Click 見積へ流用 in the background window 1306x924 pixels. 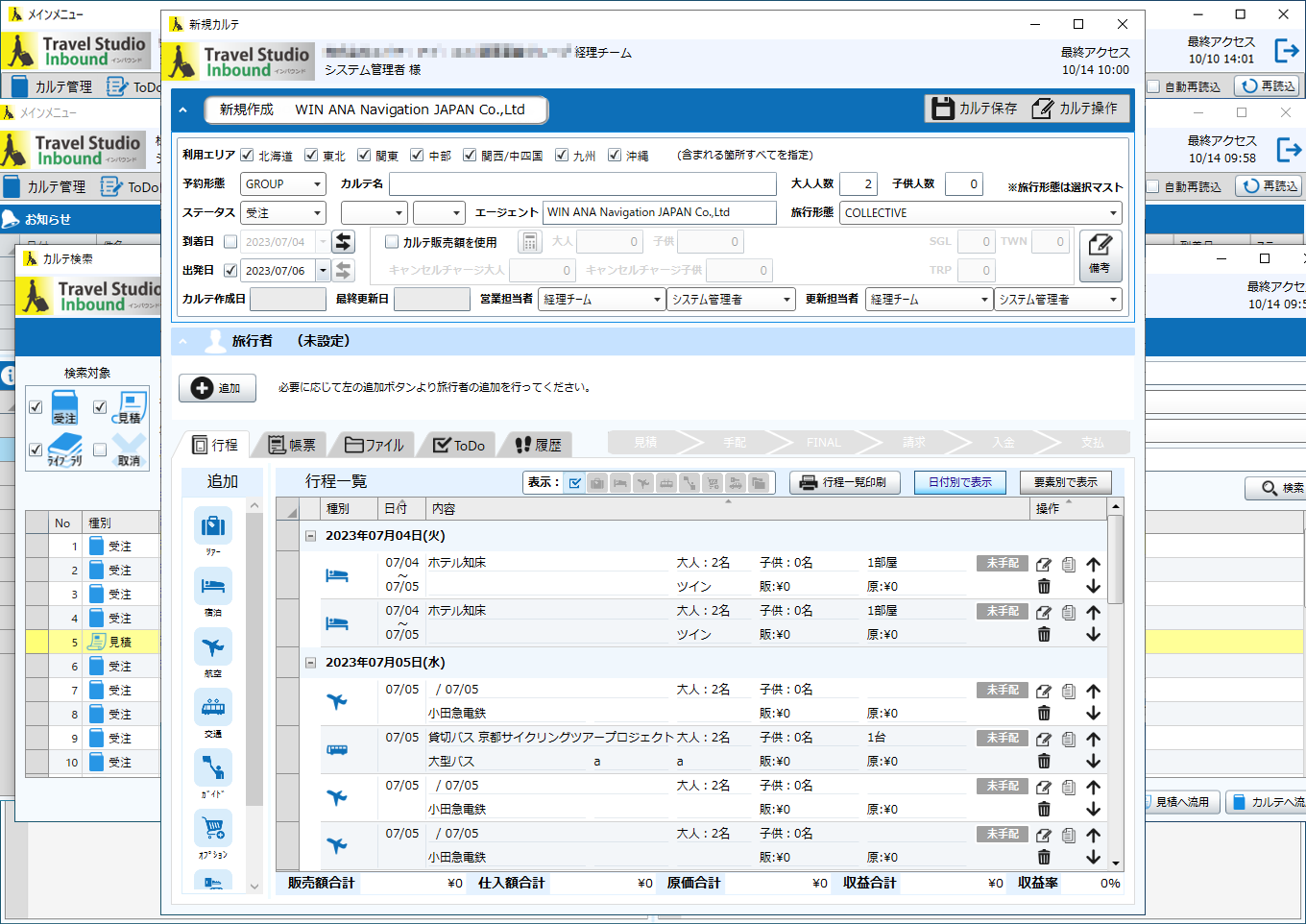[x=1180, y=801]
